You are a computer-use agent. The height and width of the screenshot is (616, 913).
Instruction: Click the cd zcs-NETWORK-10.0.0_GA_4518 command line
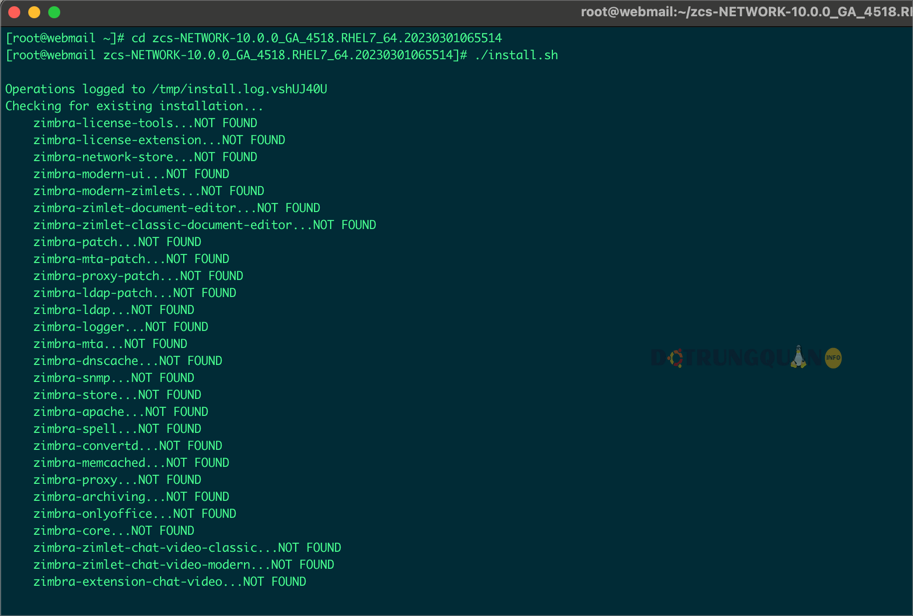pyautogui.click(x=253, y=38)
